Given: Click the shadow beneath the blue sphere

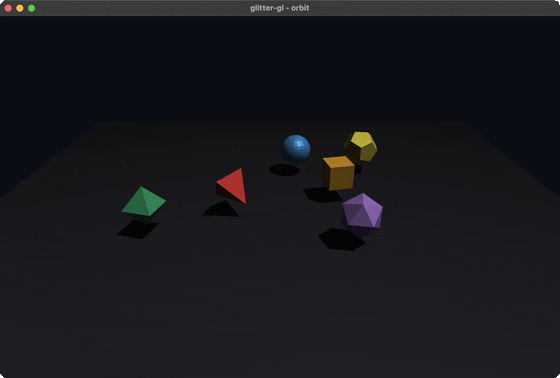Looking at the screenshot, I should (284, 170).
